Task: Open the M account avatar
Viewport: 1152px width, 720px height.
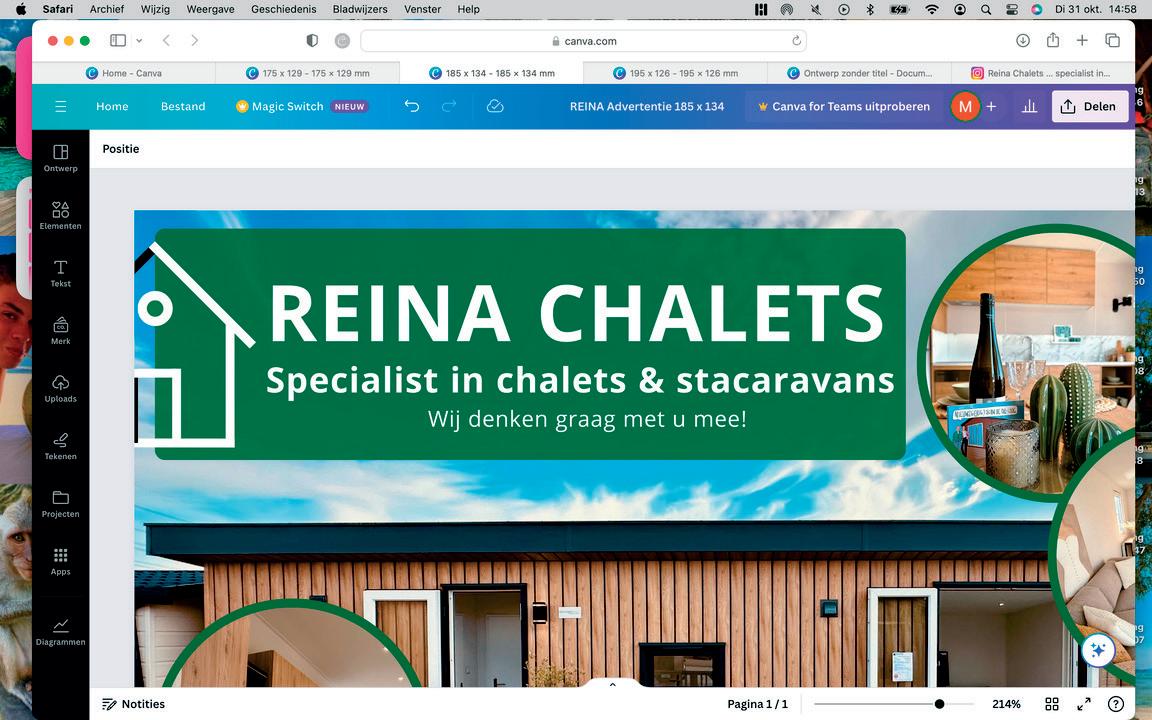Action: pos(965,107)
